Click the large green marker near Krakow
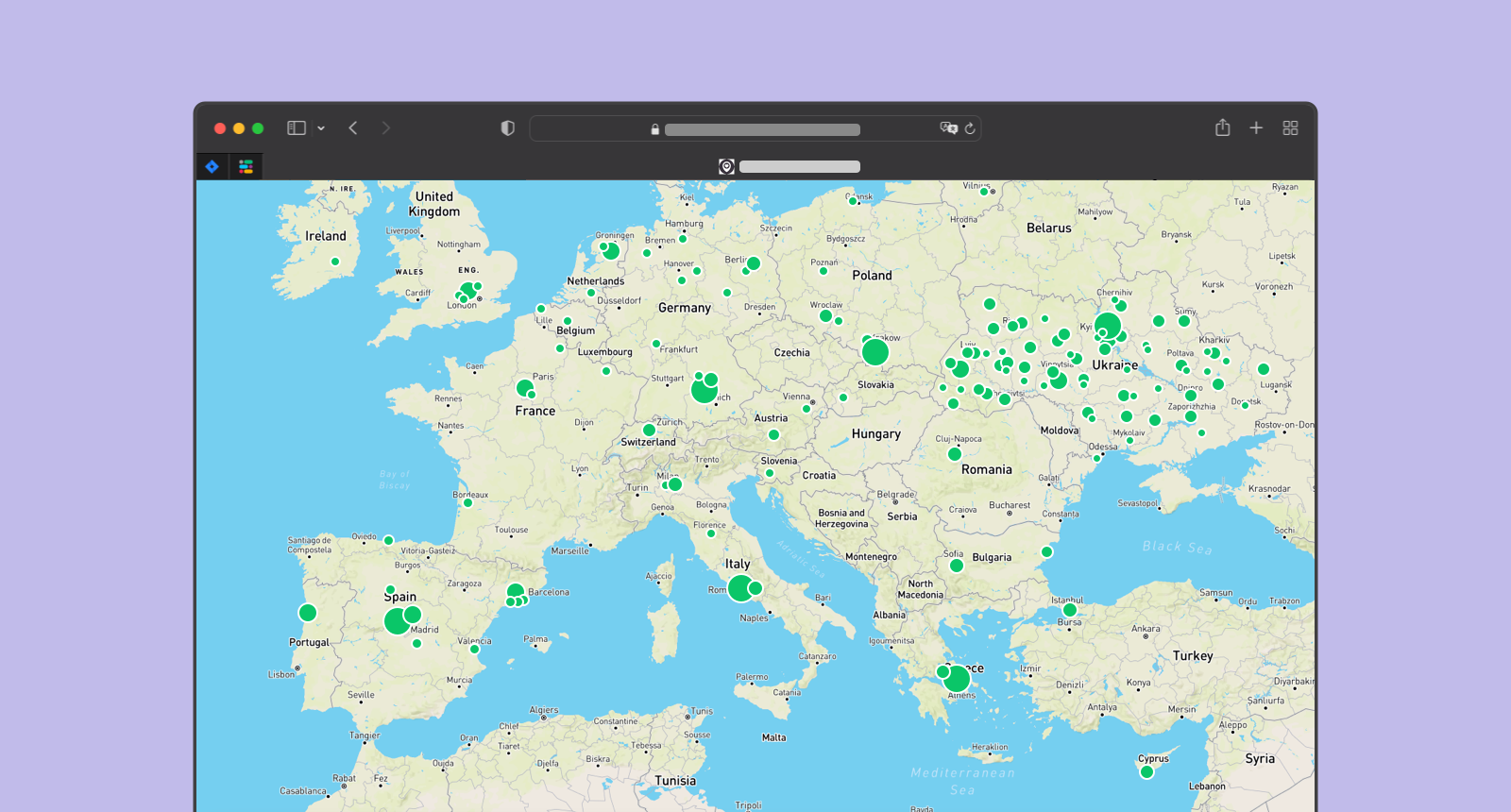The width and height of the screenshot is (1511, 812). click(x=875, y=352)
